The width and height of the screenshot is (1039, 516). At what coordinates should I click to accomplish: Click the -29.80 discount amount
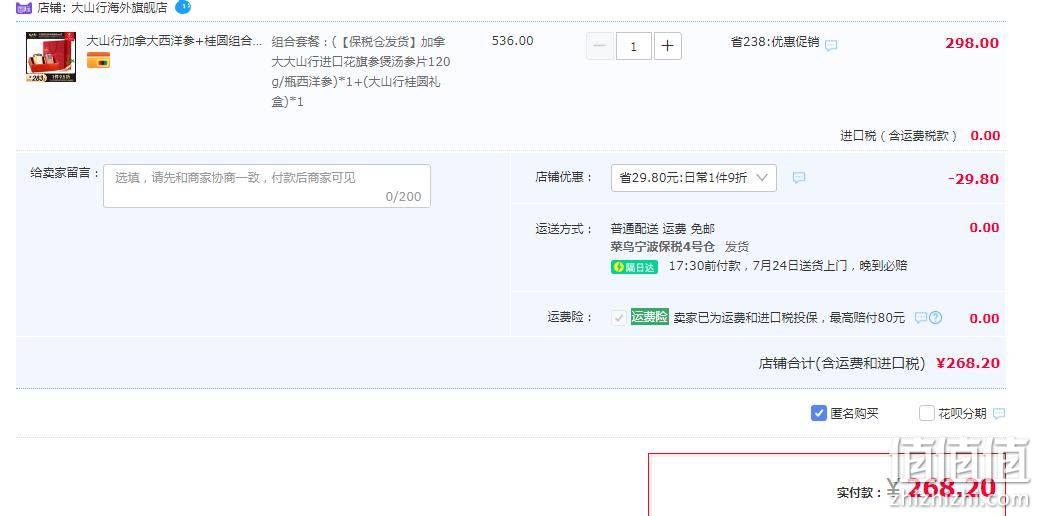click(x=973, y=179)
